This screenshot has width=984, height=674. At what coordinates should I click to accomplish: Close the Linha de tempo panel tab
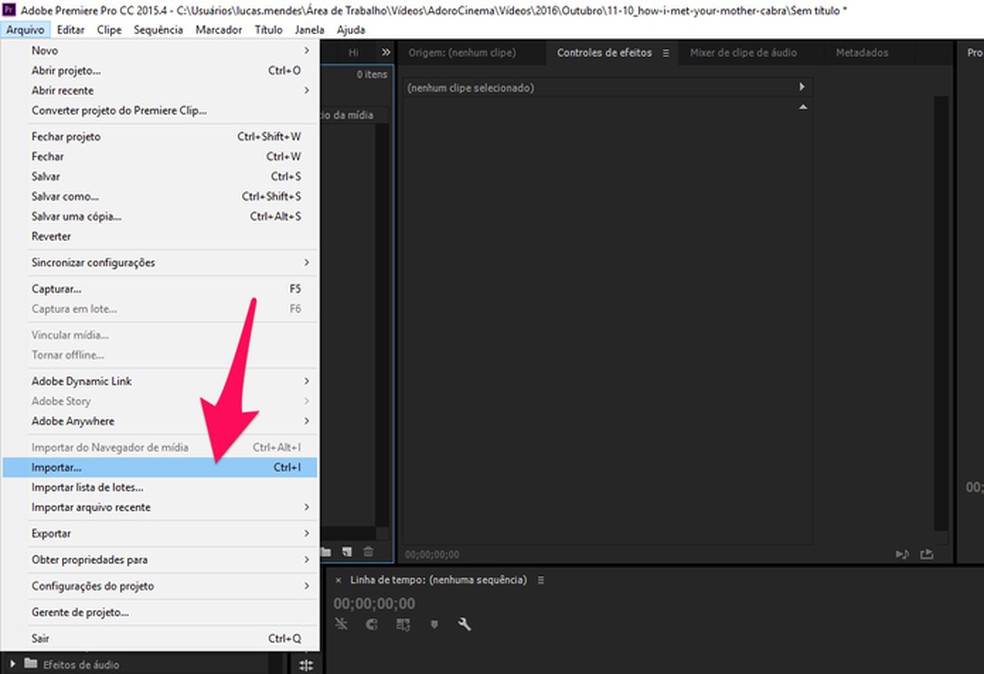pos(339,580)
